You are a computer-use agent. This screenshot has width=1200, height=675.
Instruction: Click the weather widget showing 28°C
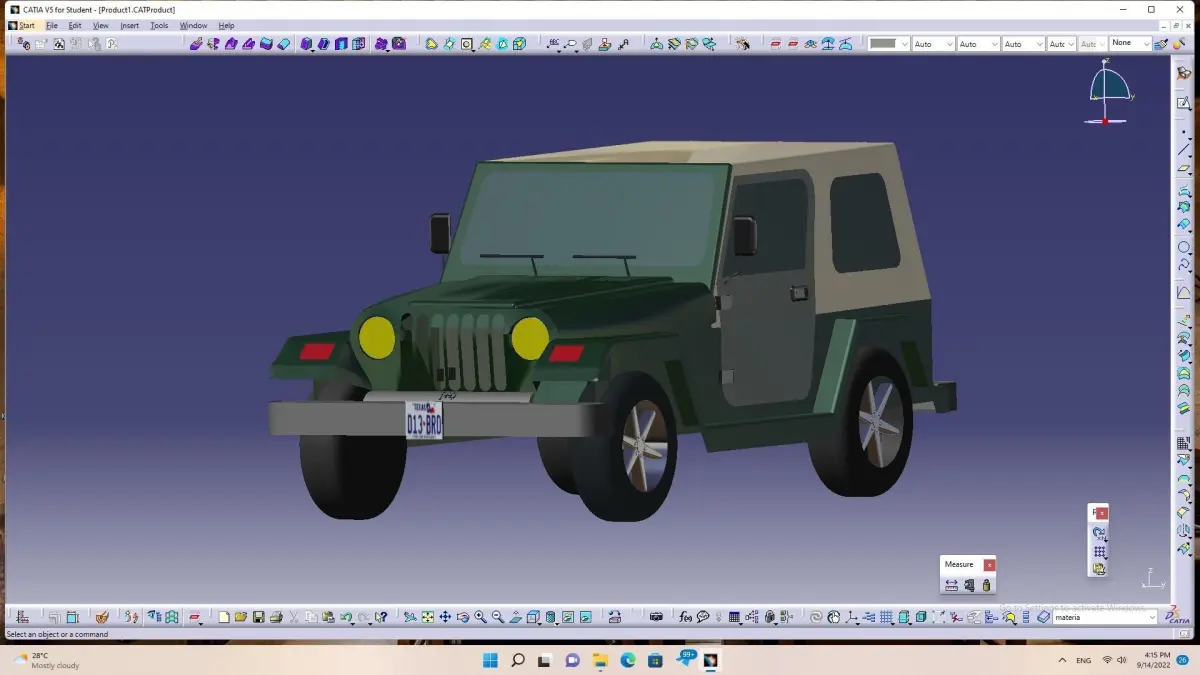[x=45, y=660]
